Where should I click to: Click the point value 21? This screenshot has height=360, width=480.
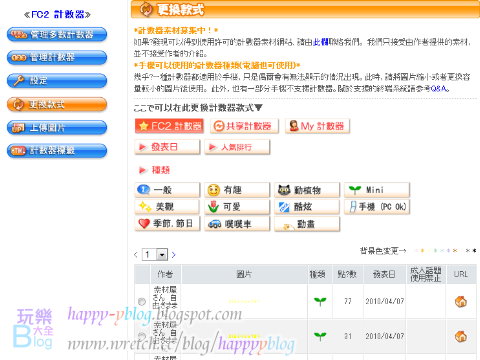[348, 336]
